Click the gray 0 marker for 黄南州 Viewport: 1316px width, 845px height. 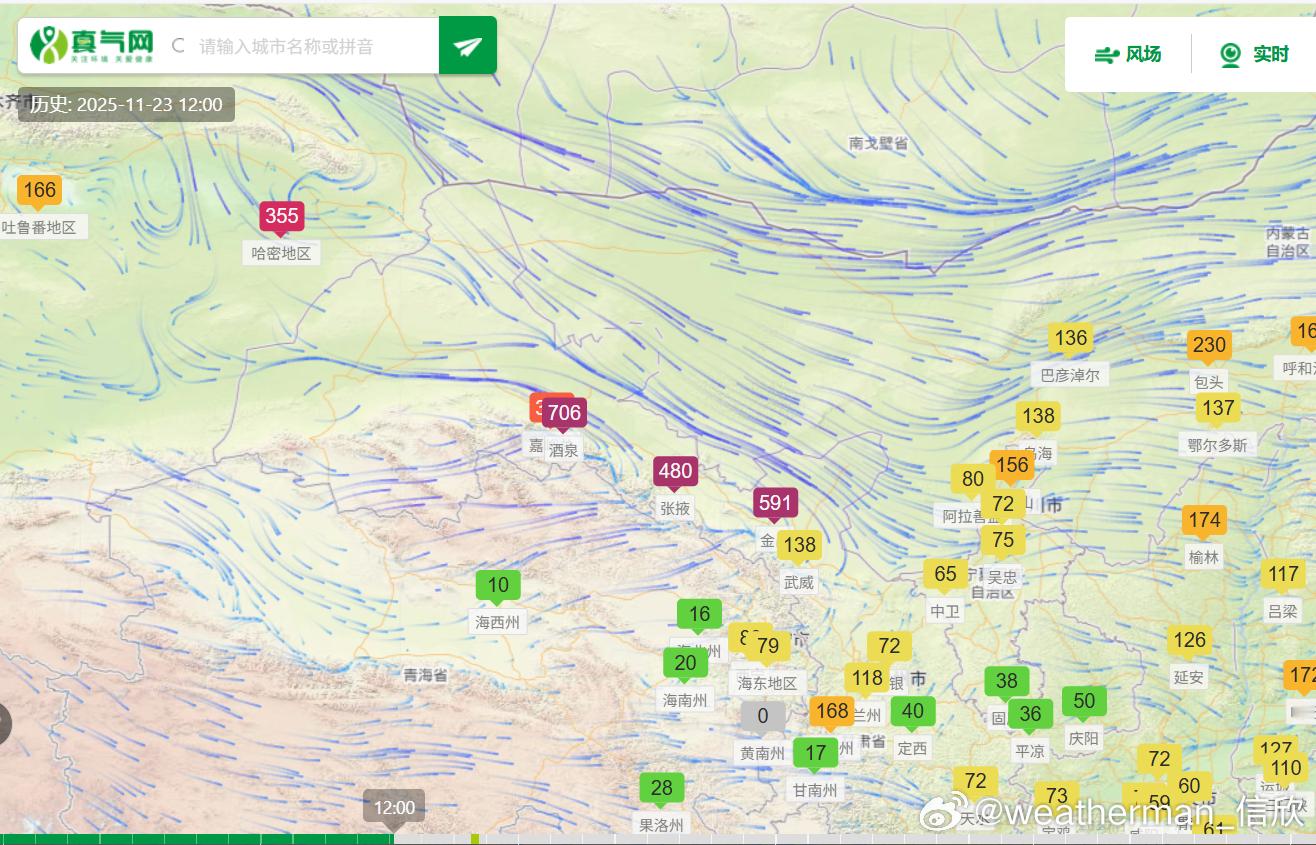point(763,716)
